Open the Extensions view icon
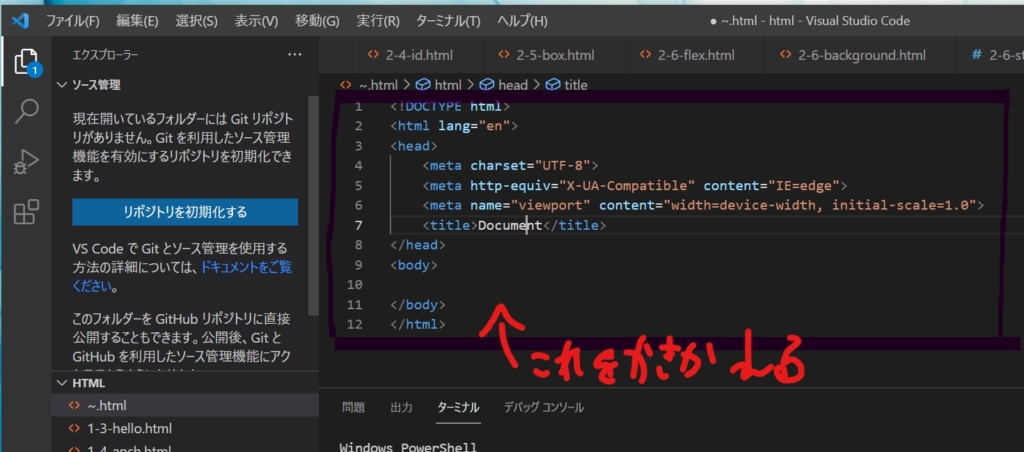 tap(27, 211)
